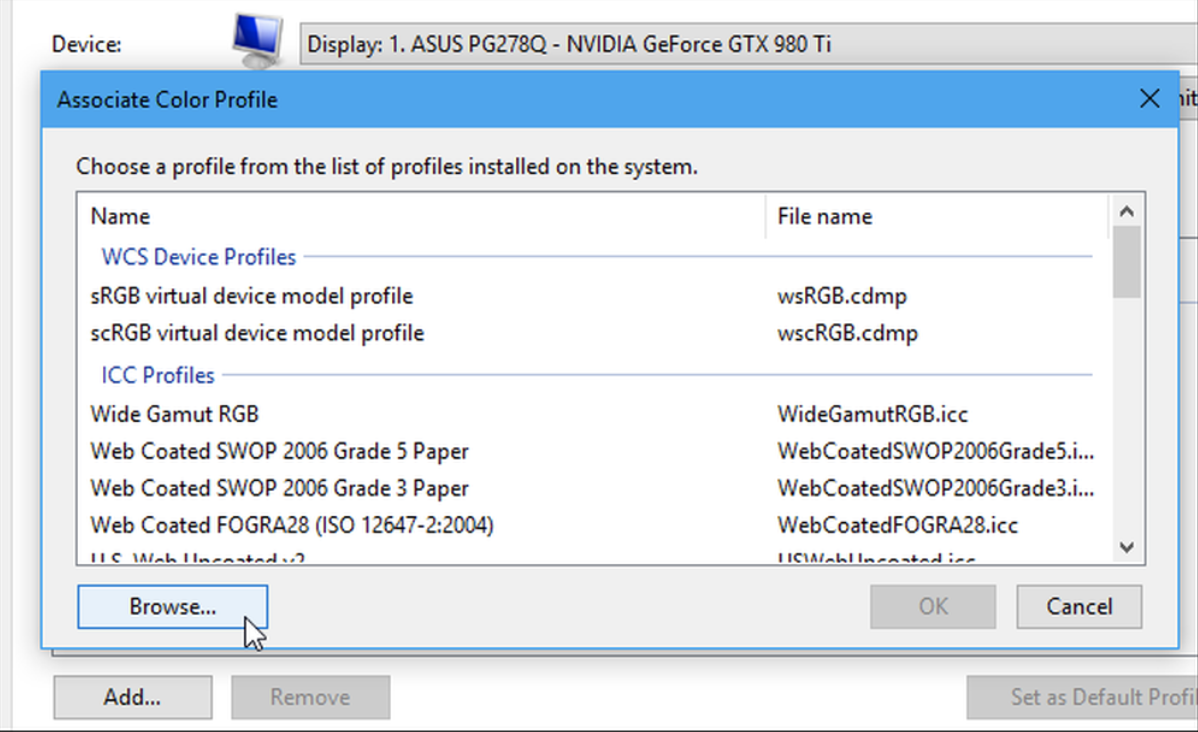Sort profiles by the Name column header
Image resolution: width=1198 pixels, height=732 pixels.
pyautogui.click(x=120, y=217)
